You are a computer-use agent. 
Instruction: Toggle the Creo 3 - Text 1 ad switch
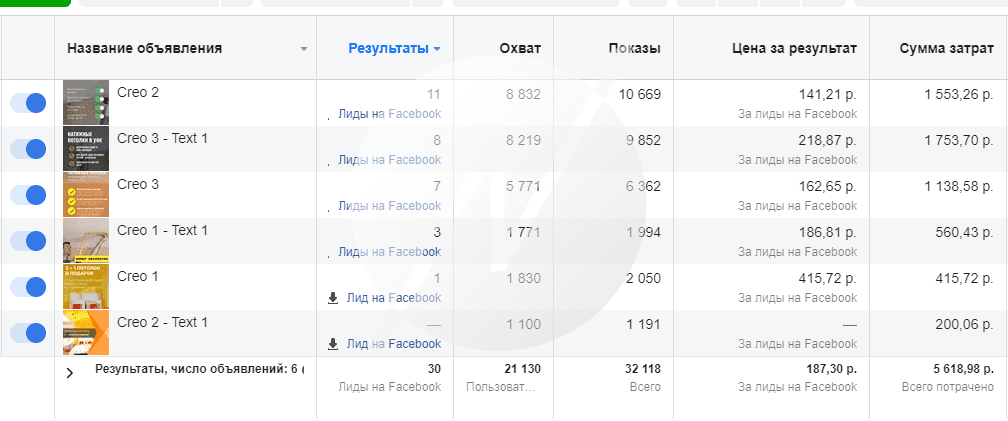coord(28,149)
